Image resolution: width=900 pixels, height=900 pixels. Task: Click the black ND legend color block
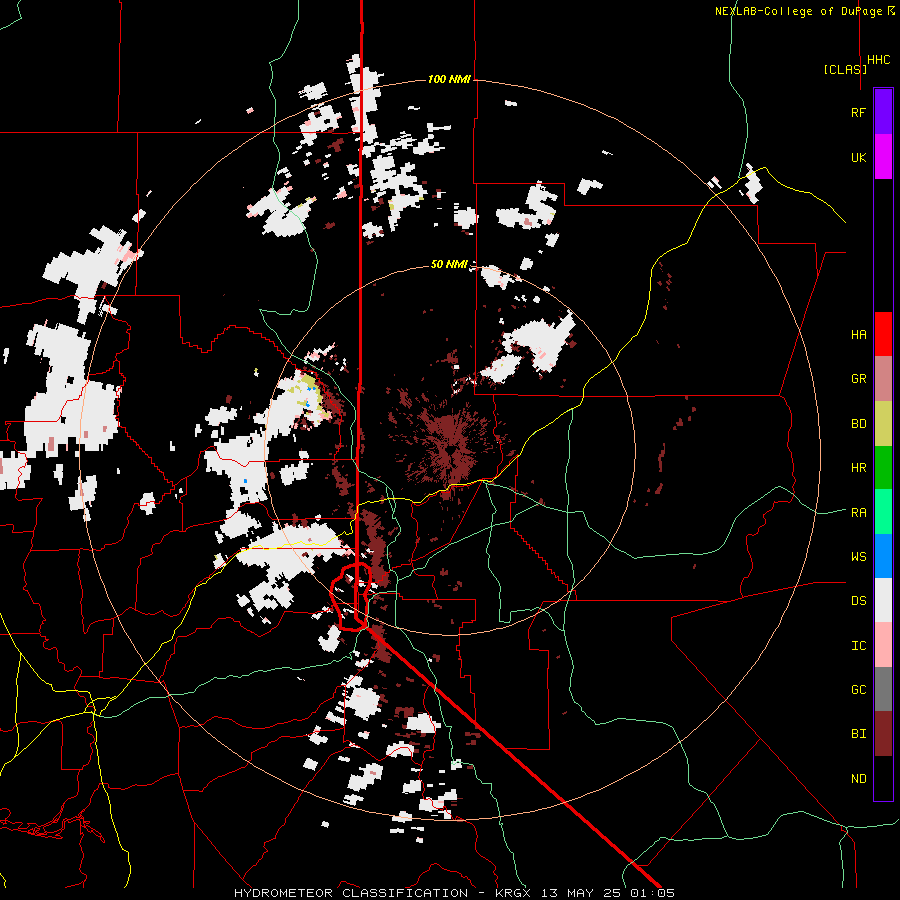click(883, 778)
